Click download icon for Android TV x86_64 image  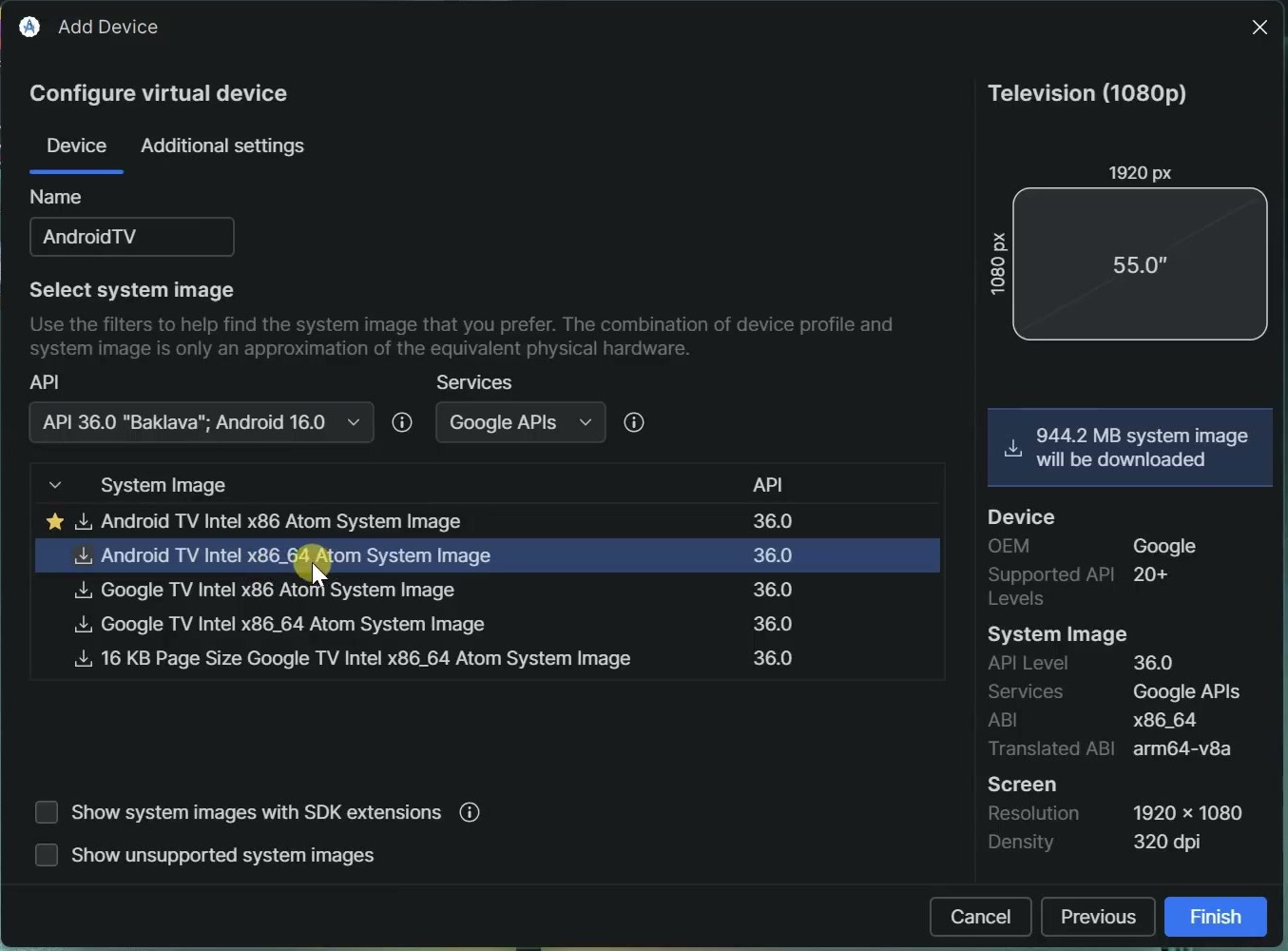click(x=84, y=555)
